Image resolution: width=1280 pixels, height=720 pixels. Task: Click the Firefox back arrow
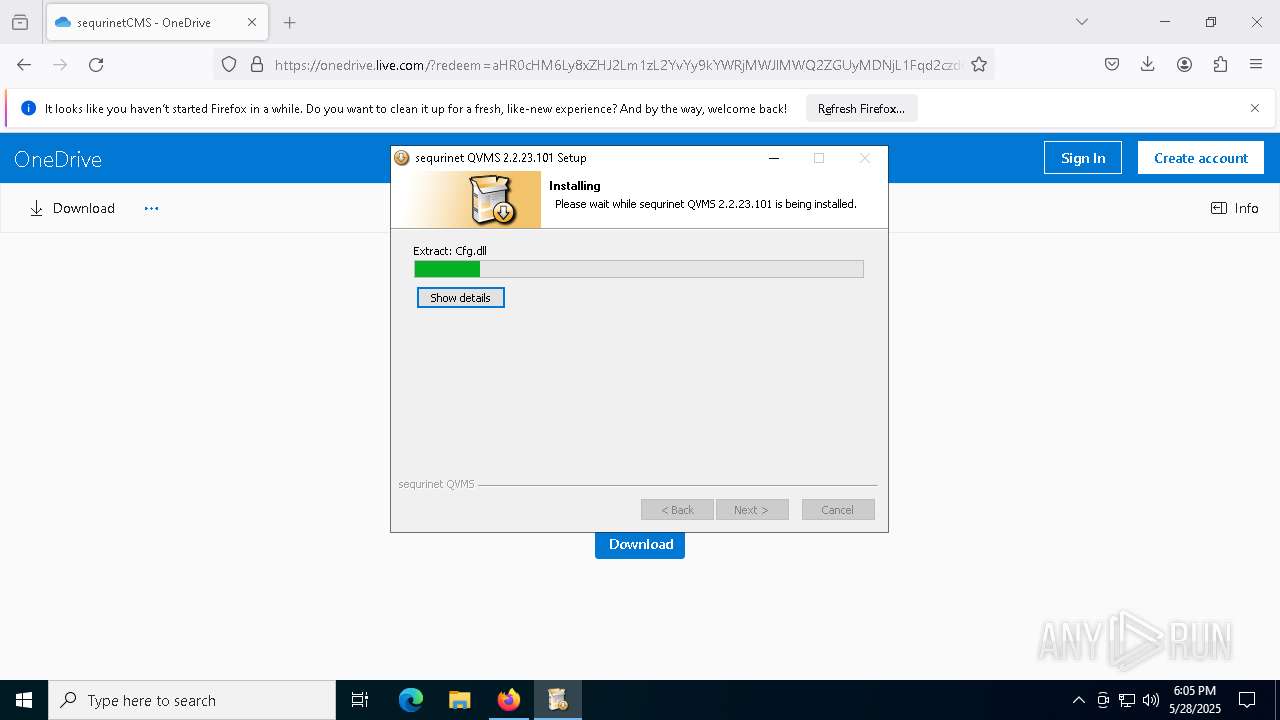[x=24, y=64]
